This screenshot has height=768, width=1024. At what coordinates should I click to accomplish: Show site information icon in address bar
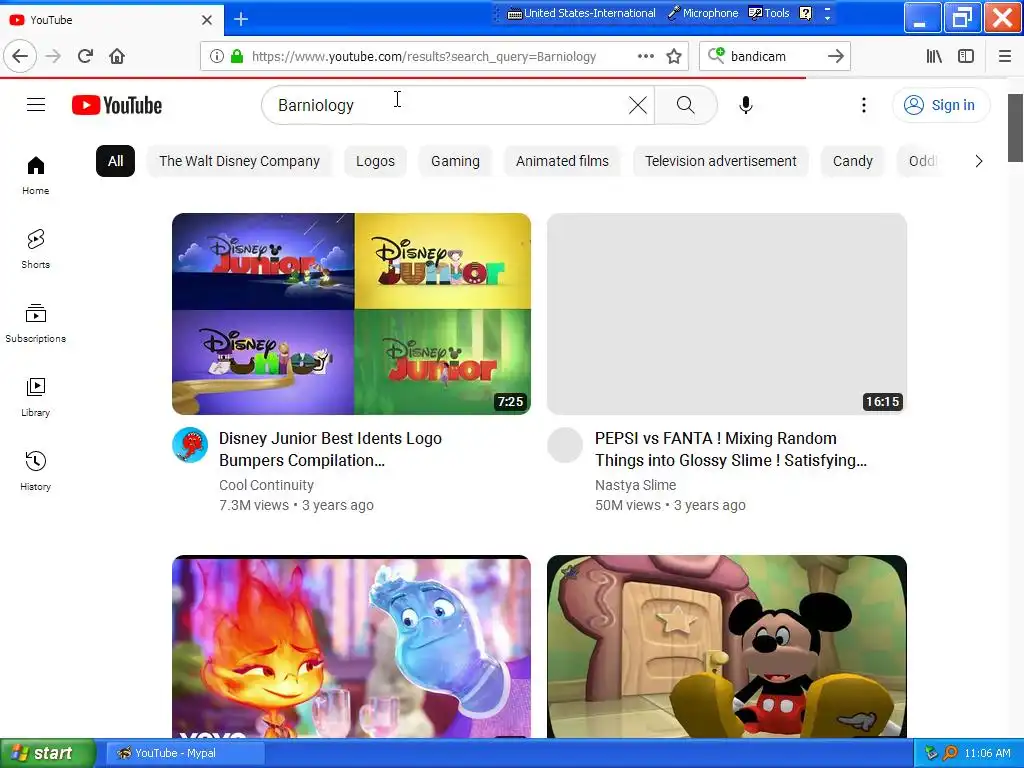click(216, 56)
